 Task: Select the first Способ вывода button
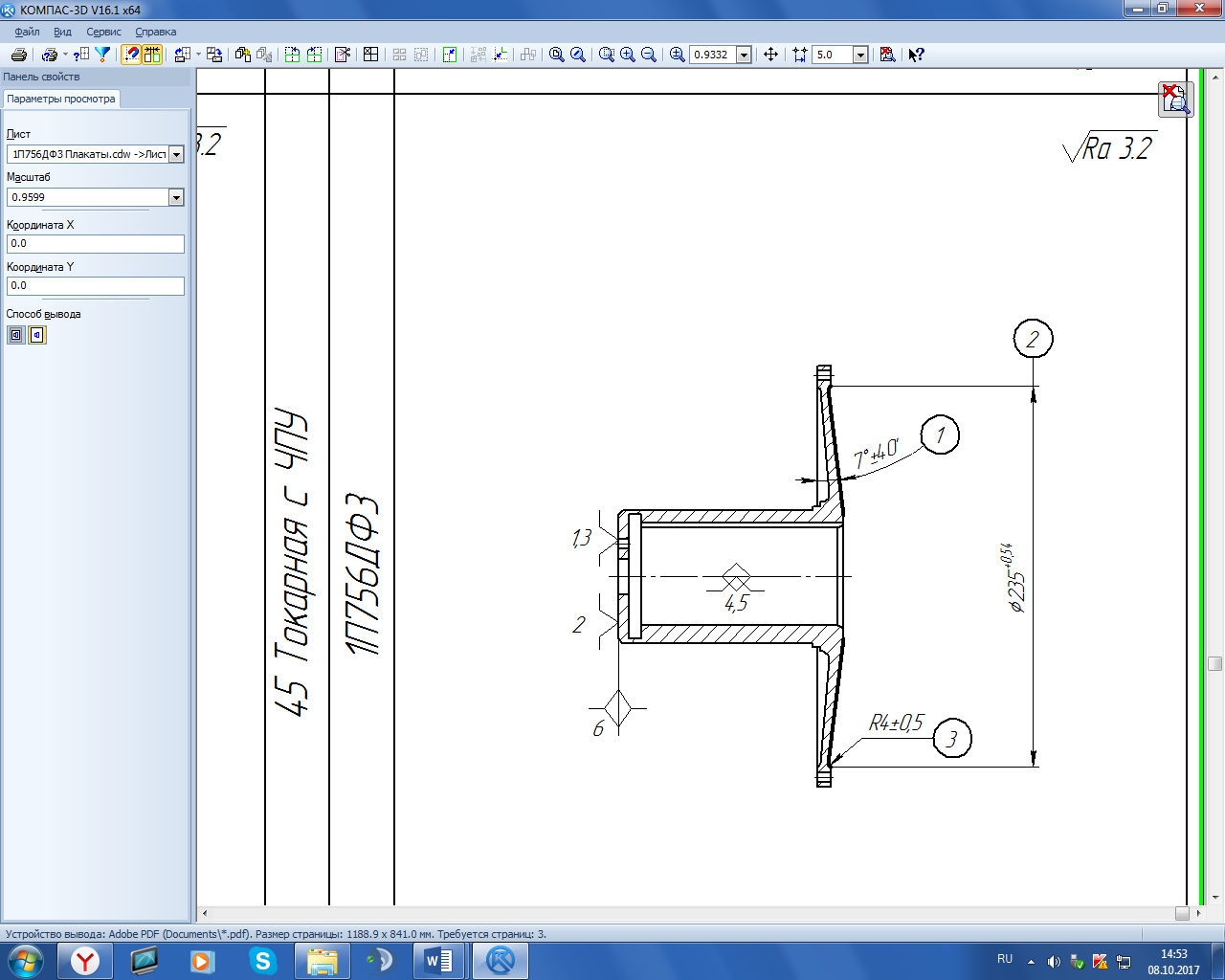click(x=16, y=335)
